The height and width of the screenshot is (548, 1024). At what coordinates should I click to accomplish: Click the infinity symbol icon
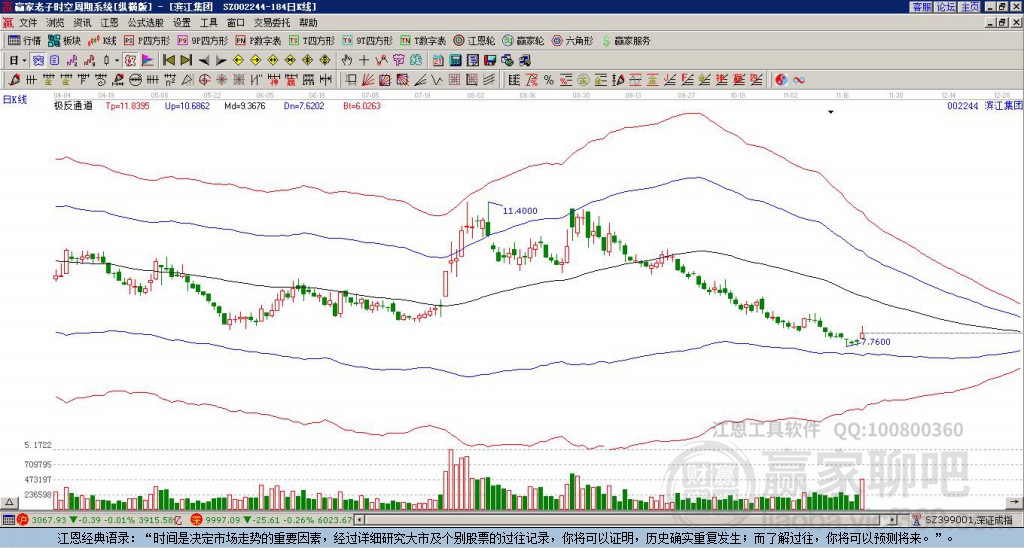pyautogui.click(x=798, y=80)
